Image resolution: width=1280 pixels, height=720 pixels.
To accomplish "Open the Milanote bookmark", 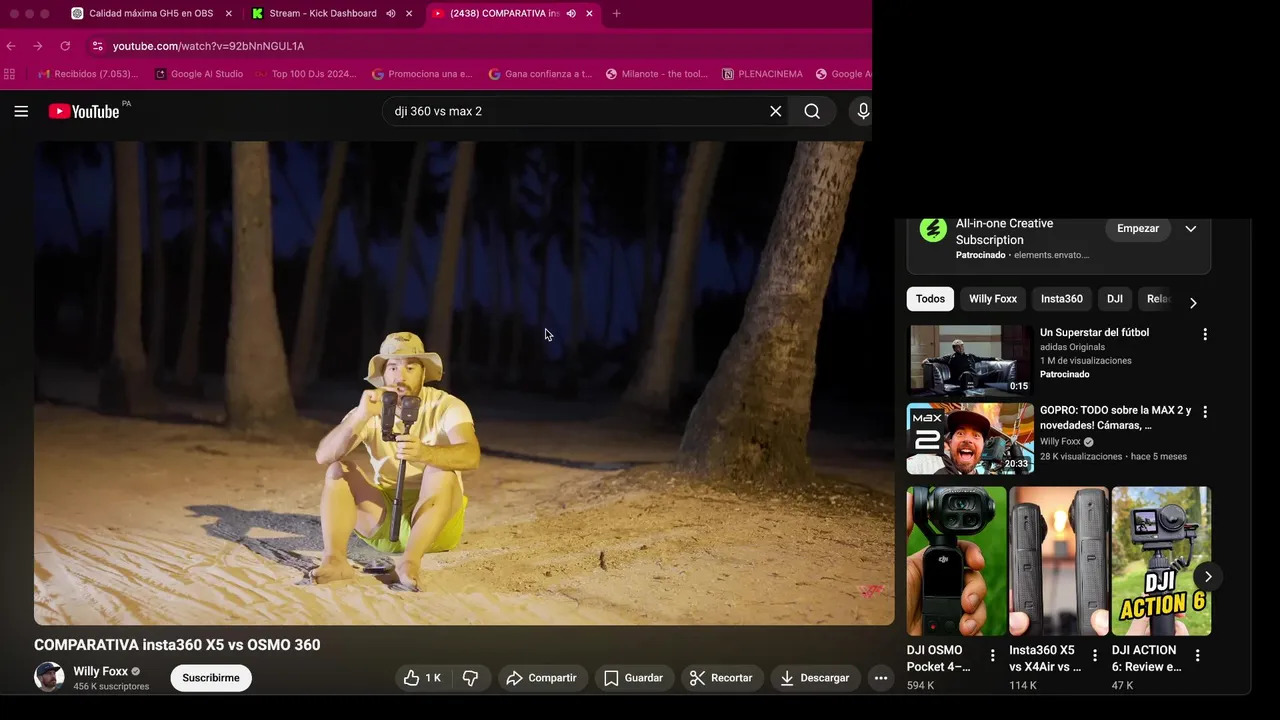I will (656, 74).
